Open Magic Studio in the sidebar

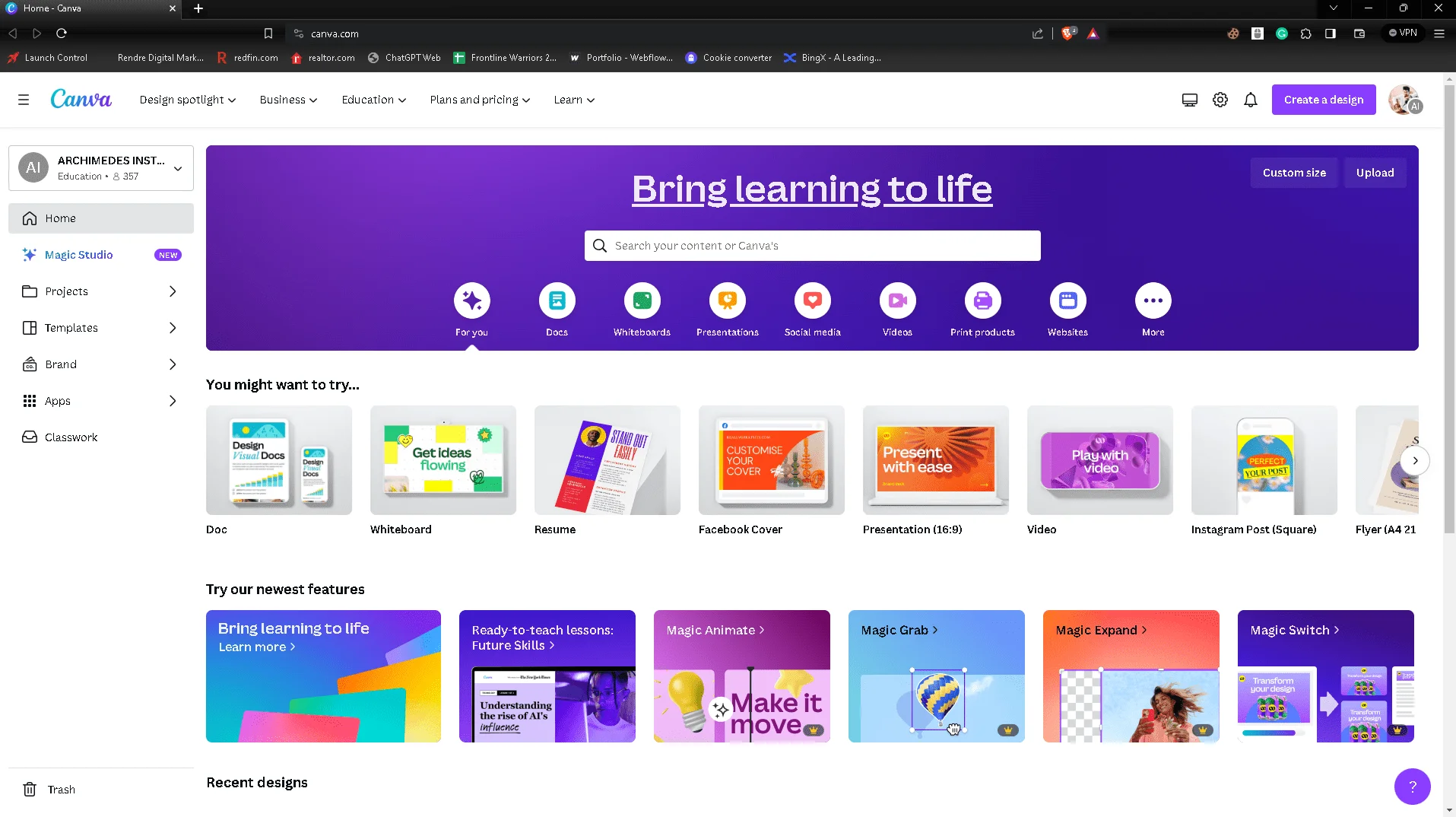(101, 255)
